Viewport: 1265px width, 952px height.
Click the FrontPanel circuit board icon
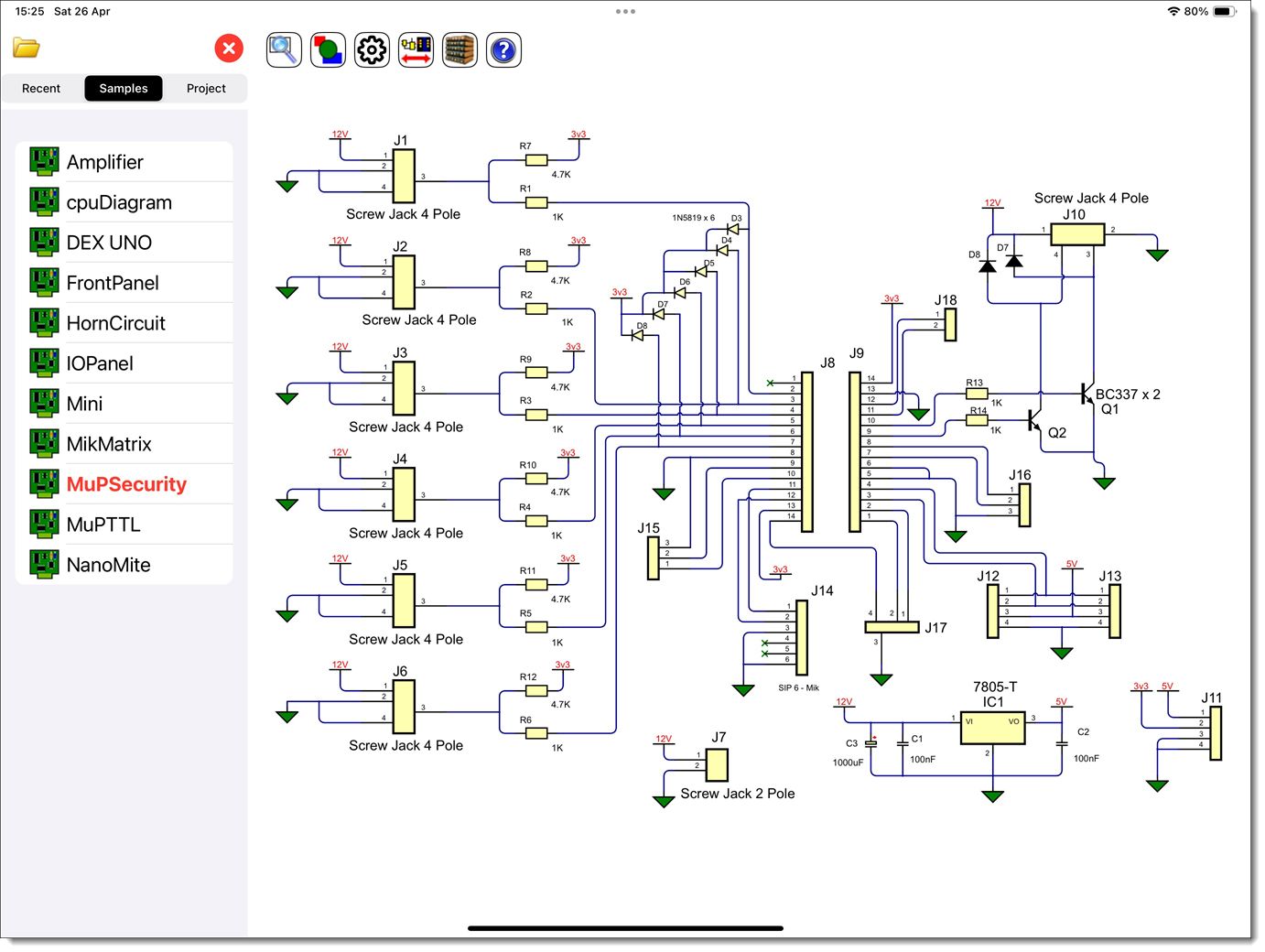pyautogui.click(x=44, y=282)
